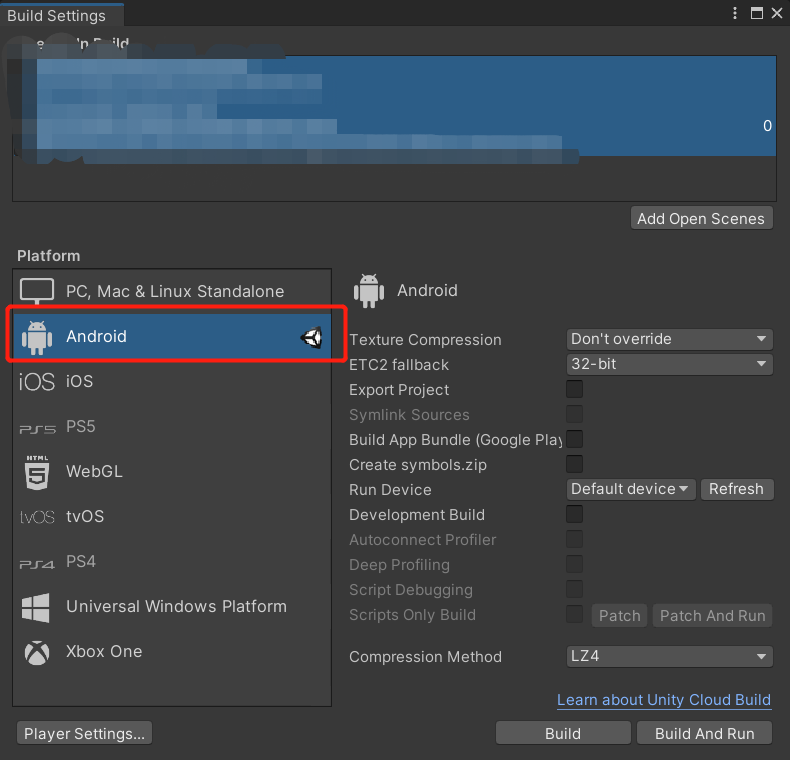Image resolution: width=790 pixels, height=760 pixels.
Task: Click the Build And Run button
Action: click(x=704, y=733)
